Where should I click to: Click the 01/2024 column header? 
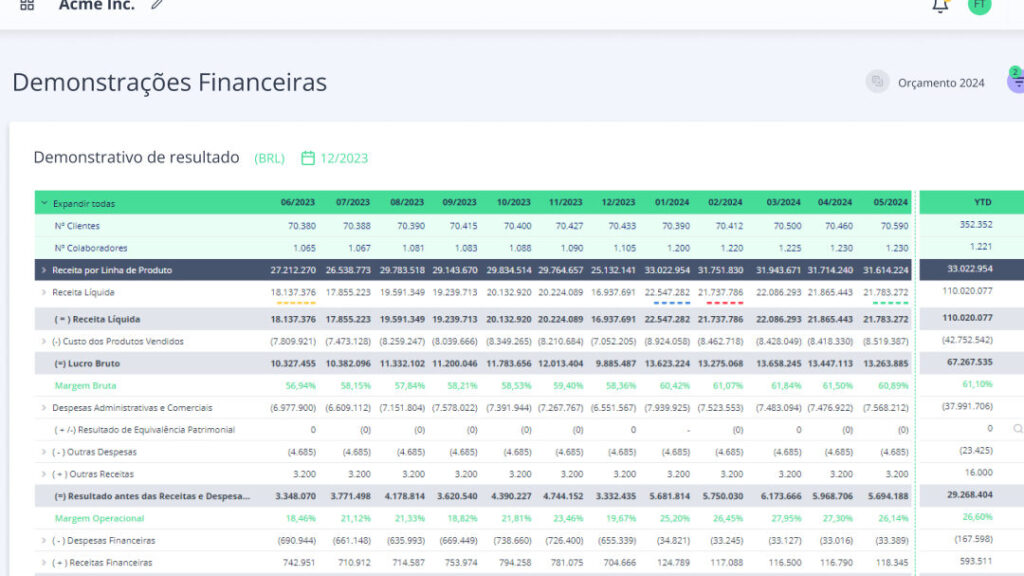(672, 202)
